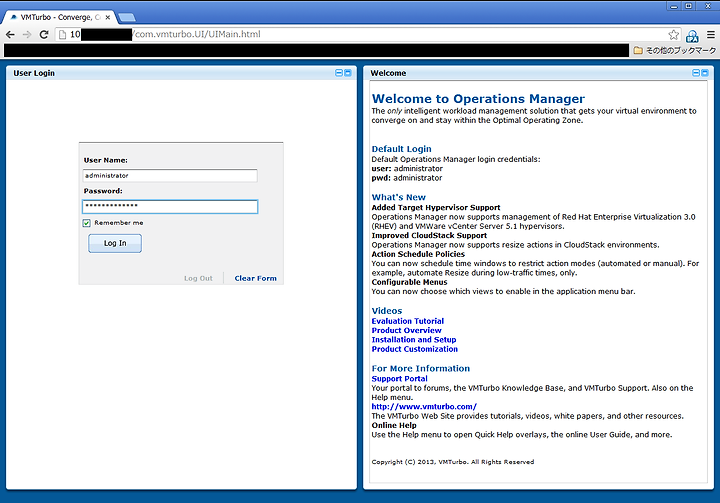Click the copyright VMTurbo text
The height and width of the screenshot is (503, 720).
[x=453, y=462]
